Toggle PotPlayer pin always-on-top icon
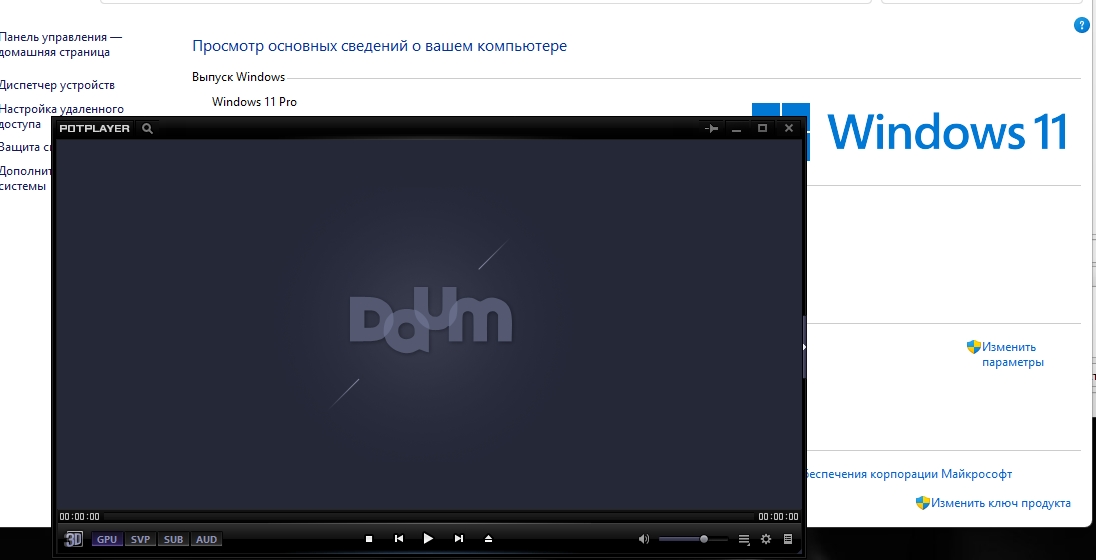 712,129
